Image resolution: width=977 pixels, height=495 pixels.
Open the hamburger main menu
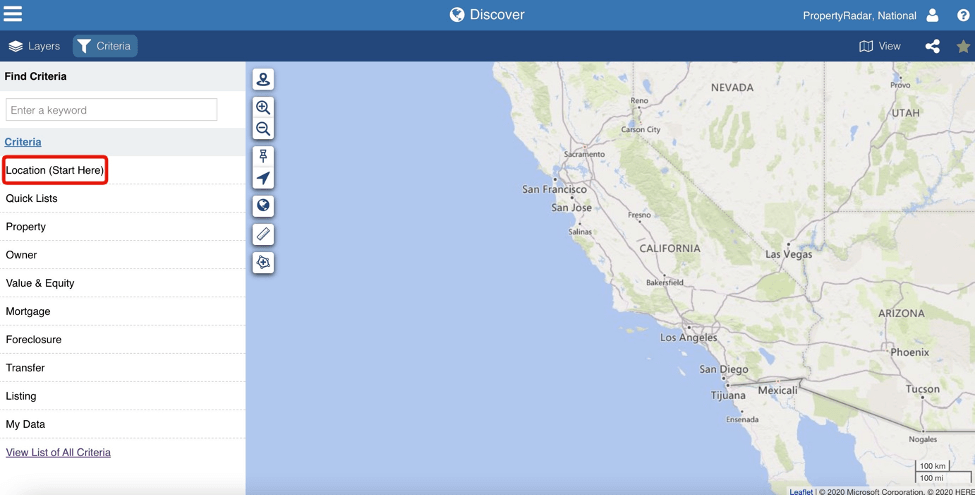point(12,14)
